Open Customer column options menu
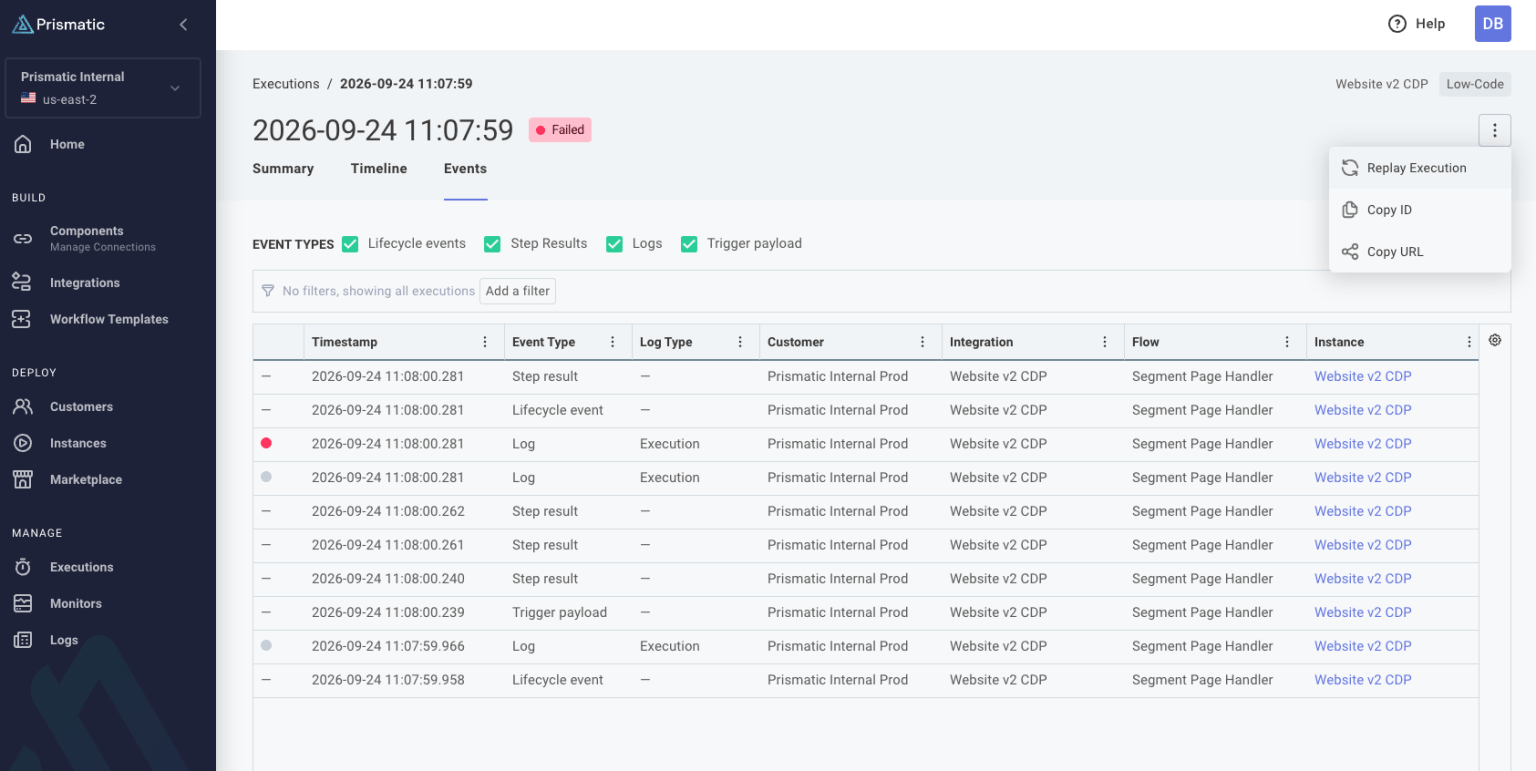This screenshot has width=1536, height=771. [x=922, y=342]
